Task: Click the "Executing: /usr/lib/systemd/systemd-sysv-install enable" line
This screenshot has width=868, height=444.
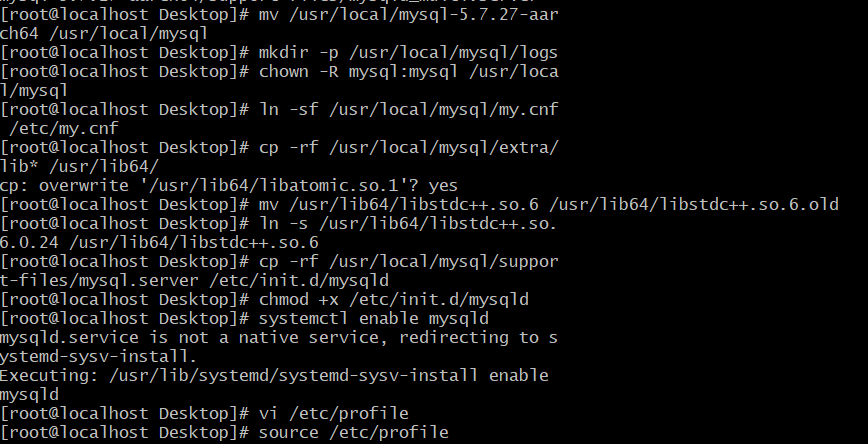Action: pyautogui.click(x=275, y=375)
